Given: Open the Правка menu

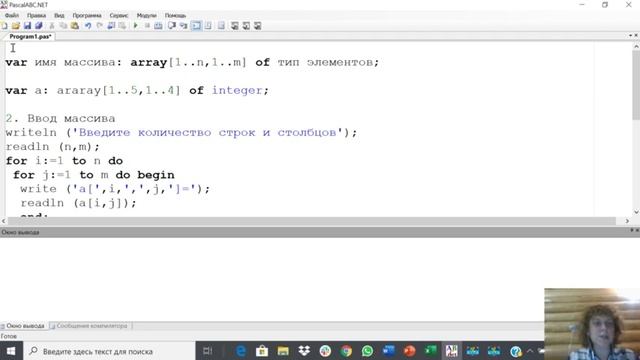Looking at the screenshot, I should click(36, 16).
